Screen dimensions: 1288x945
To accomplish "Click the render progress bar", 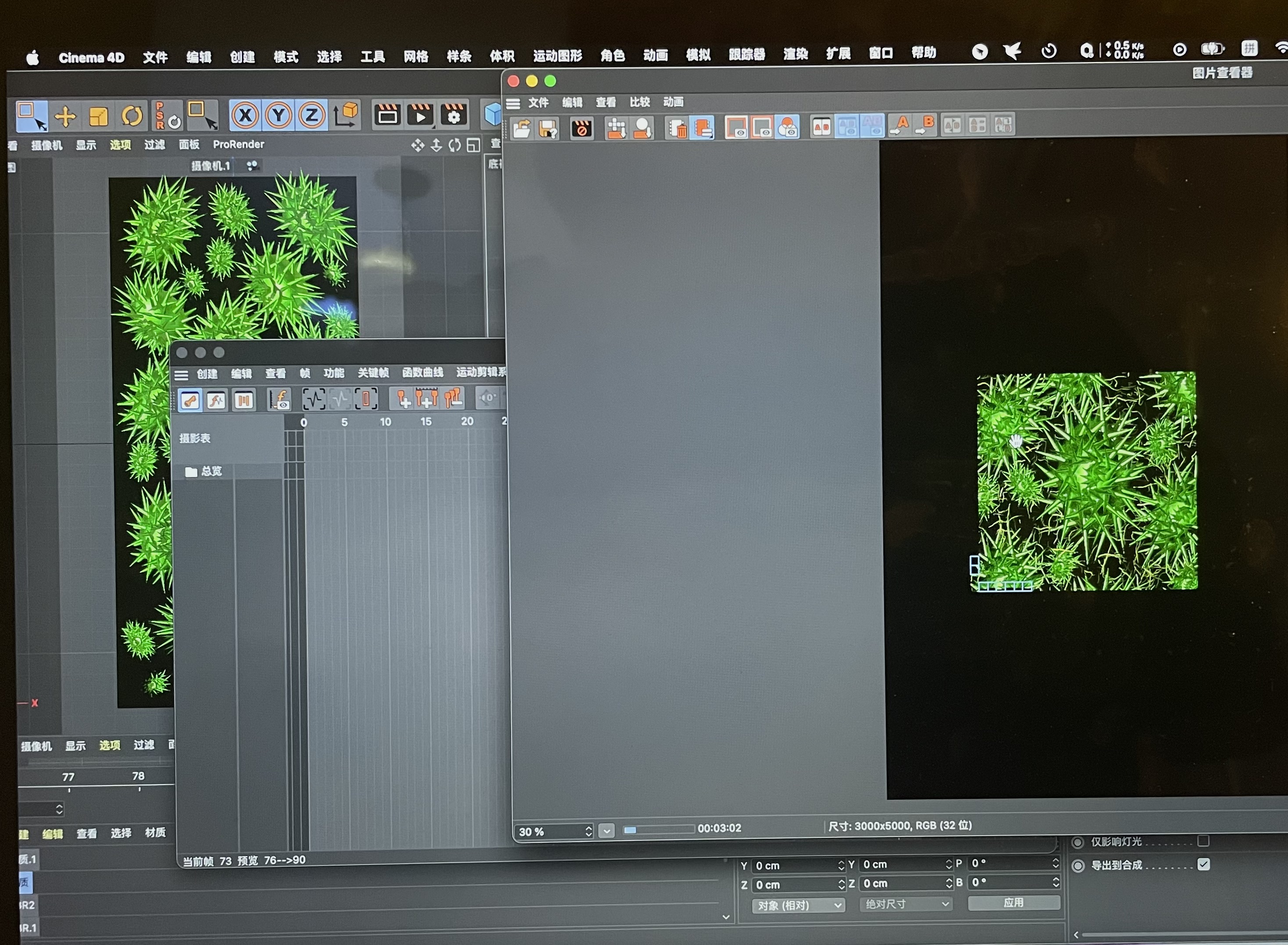I will coord(658,830).
